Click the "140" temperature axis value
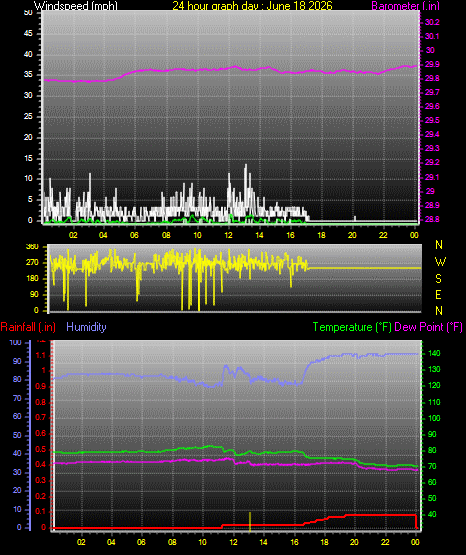The image size is (466, 555). click(x=434, y=353)
